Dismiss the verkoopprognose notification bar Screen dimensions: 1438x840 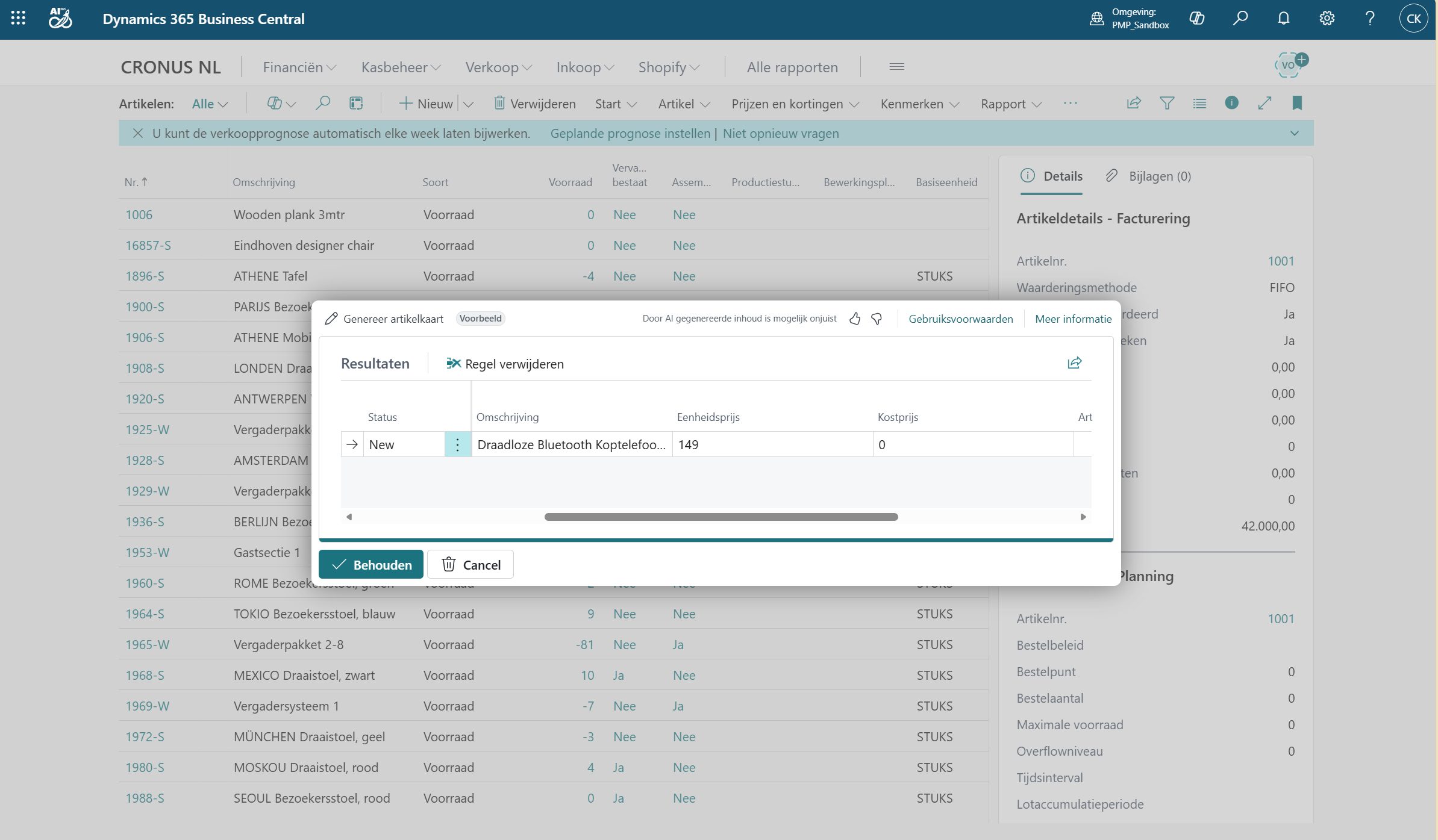tap(138, 133)
